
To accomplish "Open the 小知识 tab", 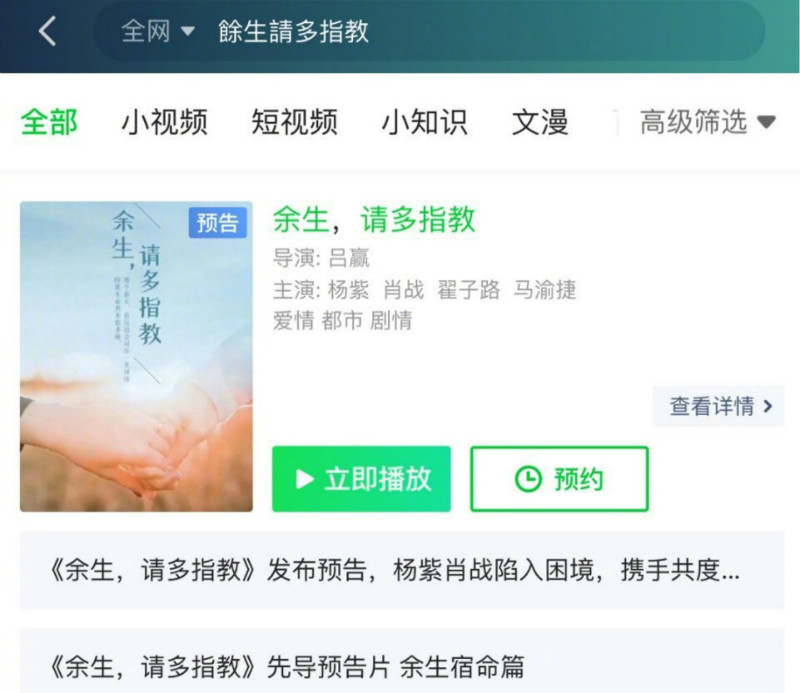I will [x=424, y=122].
